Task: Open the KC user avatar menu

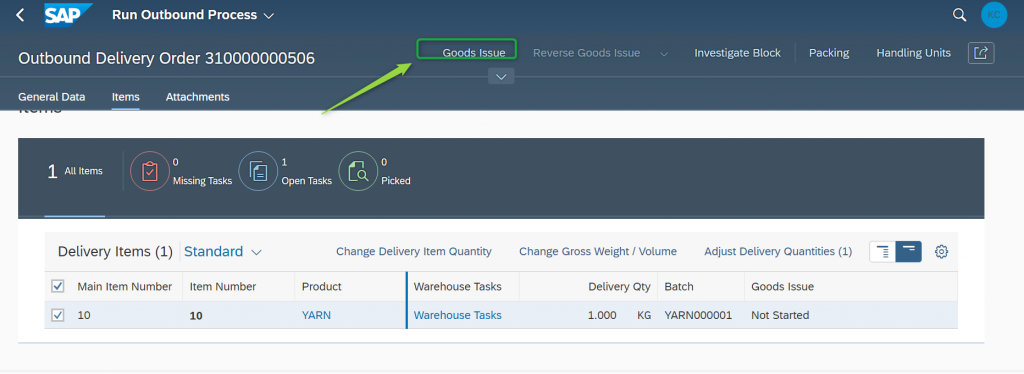Action: click(994, 15)
